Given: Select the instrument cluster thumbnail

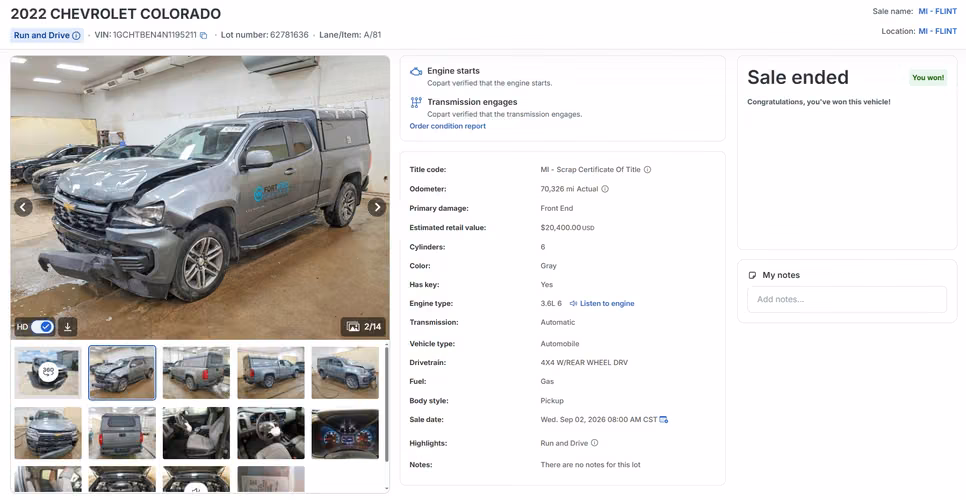Looking at the screenshot, I should pos(345,433).
